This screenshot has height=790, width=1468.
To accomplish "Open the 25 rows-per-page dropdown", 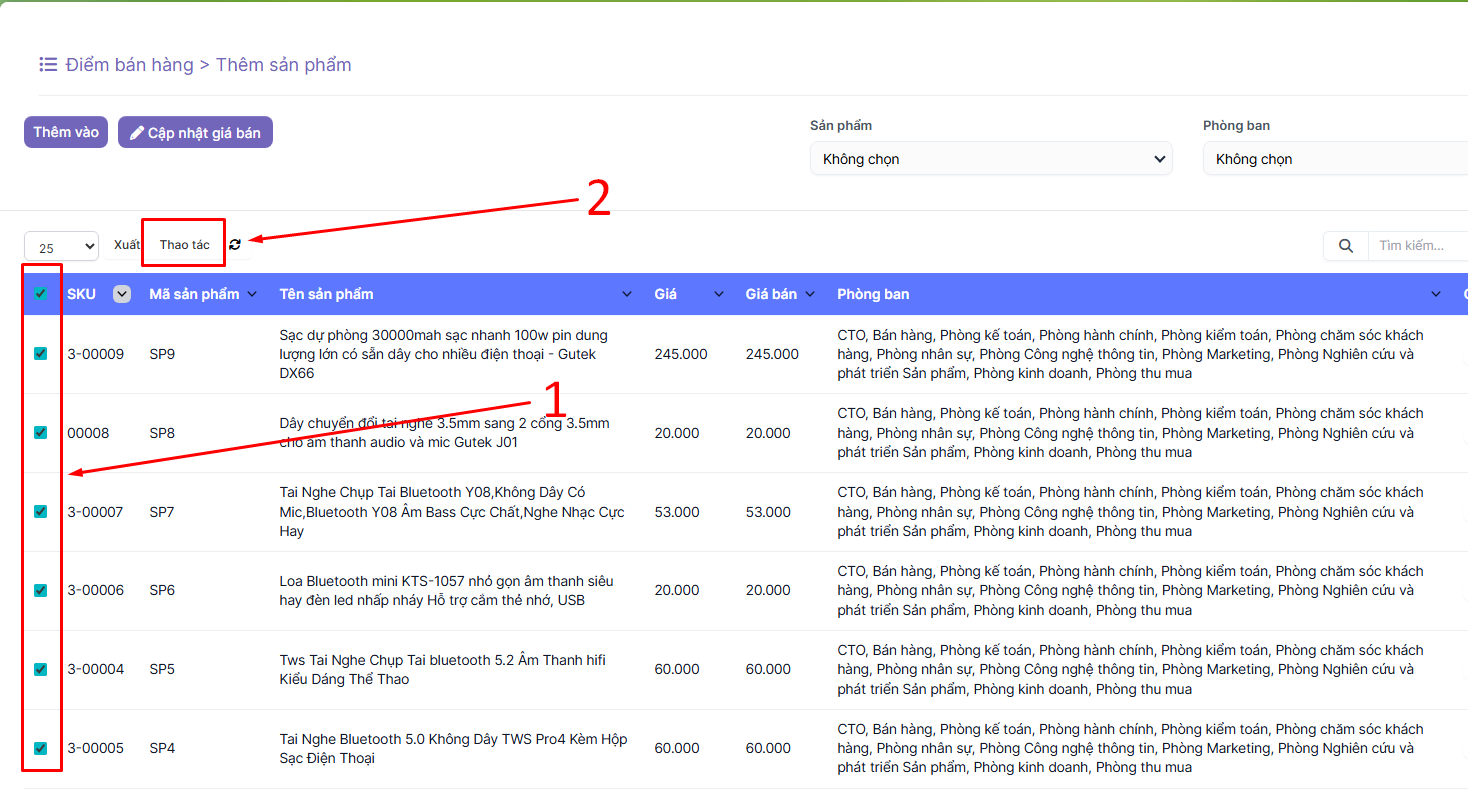I will [x=61, y=247].
